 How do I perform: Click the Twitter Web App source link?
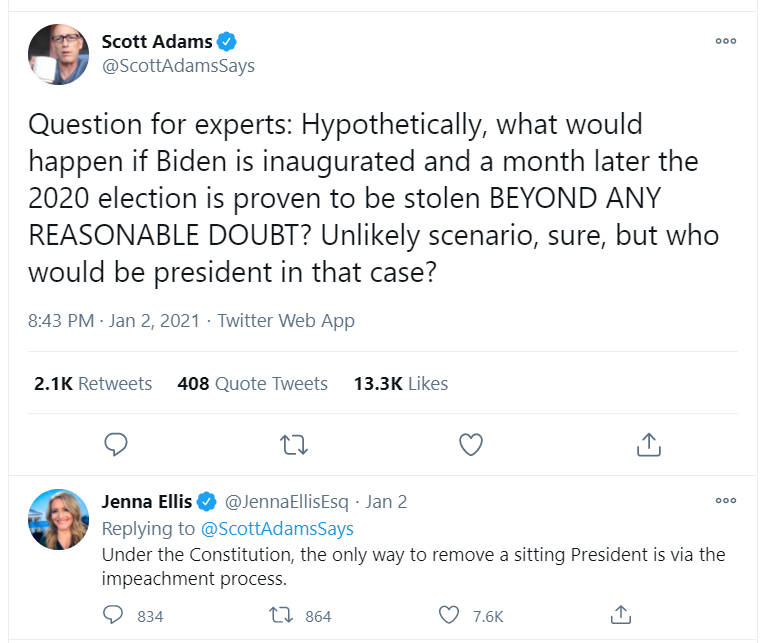pos(286,321)
